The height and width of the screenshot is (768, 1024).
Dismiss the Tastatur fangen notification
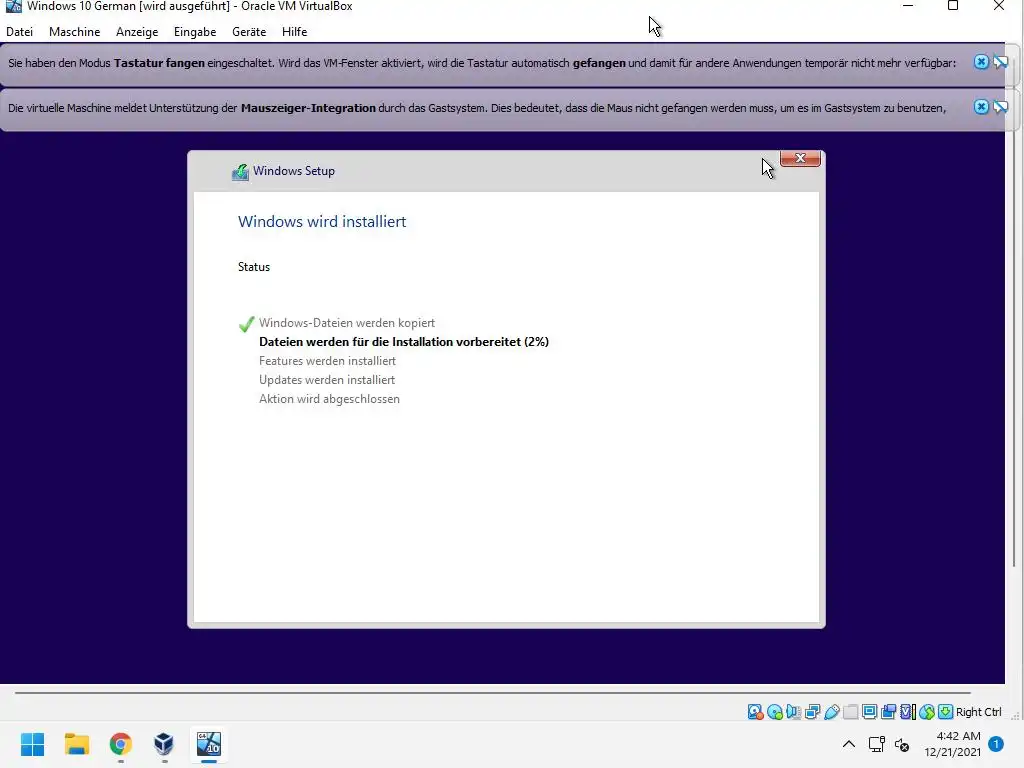click(981, 62)
